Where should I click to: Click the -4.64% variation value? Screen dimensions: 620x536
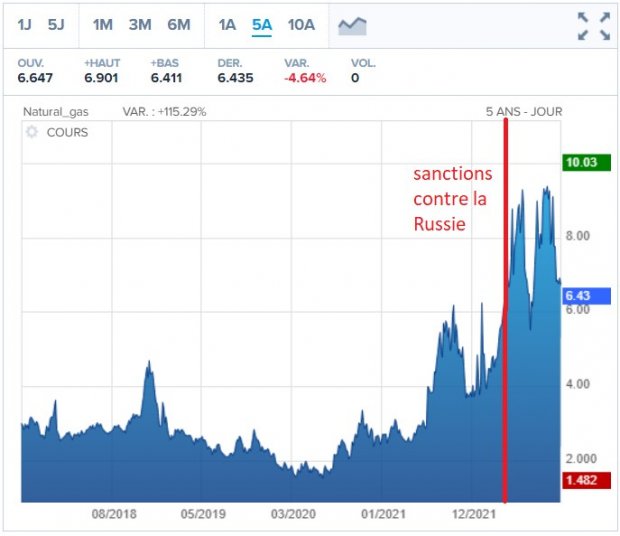(305, 78)
